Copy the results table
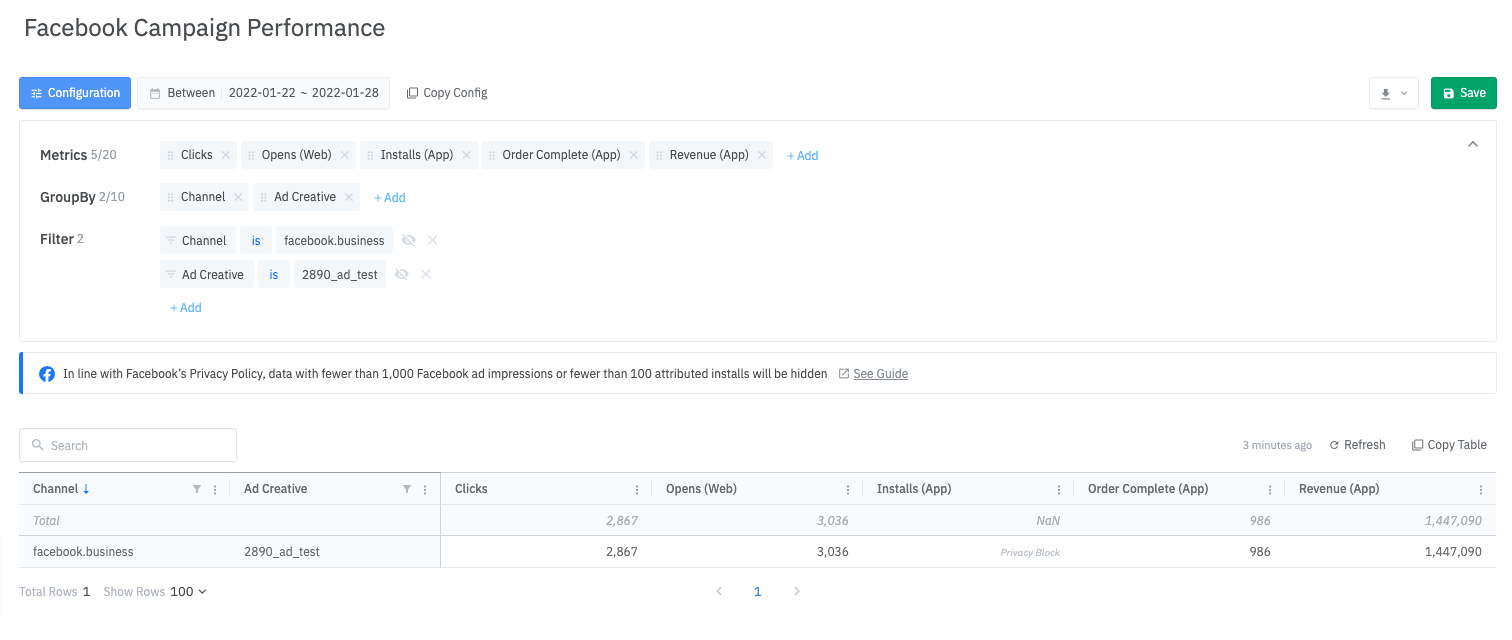Screen dimensions: 1512x640 pyautogui.click(x=1449, y=445)
